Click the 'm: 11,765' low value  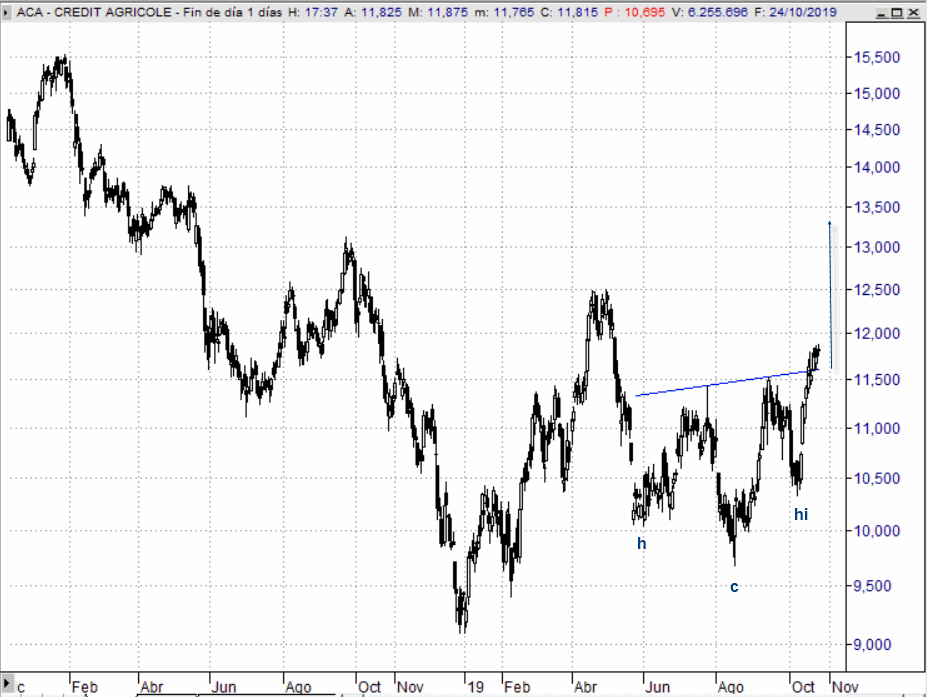pos(504,12)
